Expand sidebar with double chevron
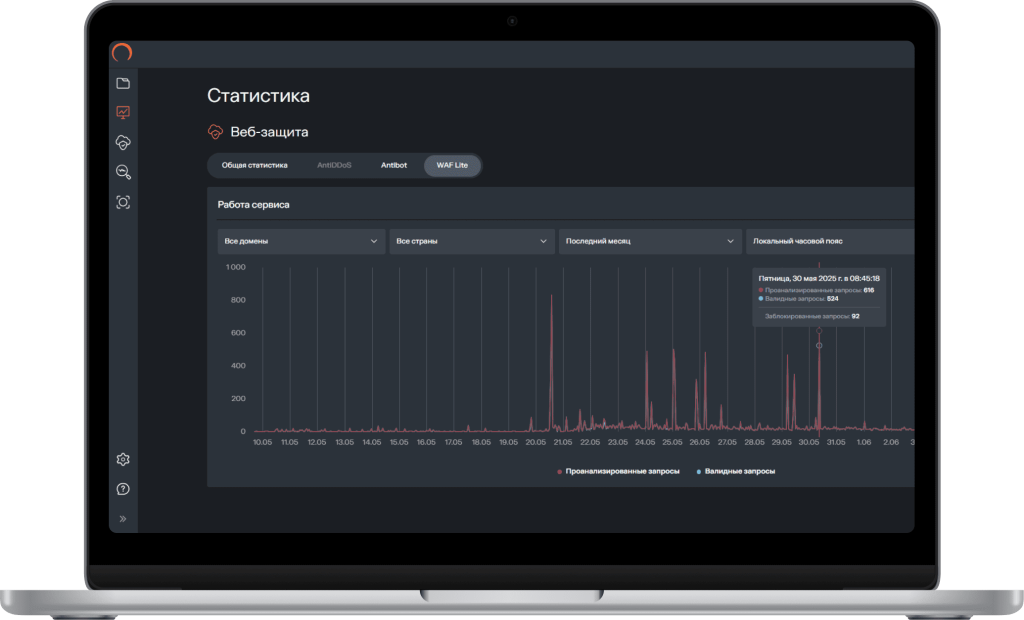 [x=123, y=519]
